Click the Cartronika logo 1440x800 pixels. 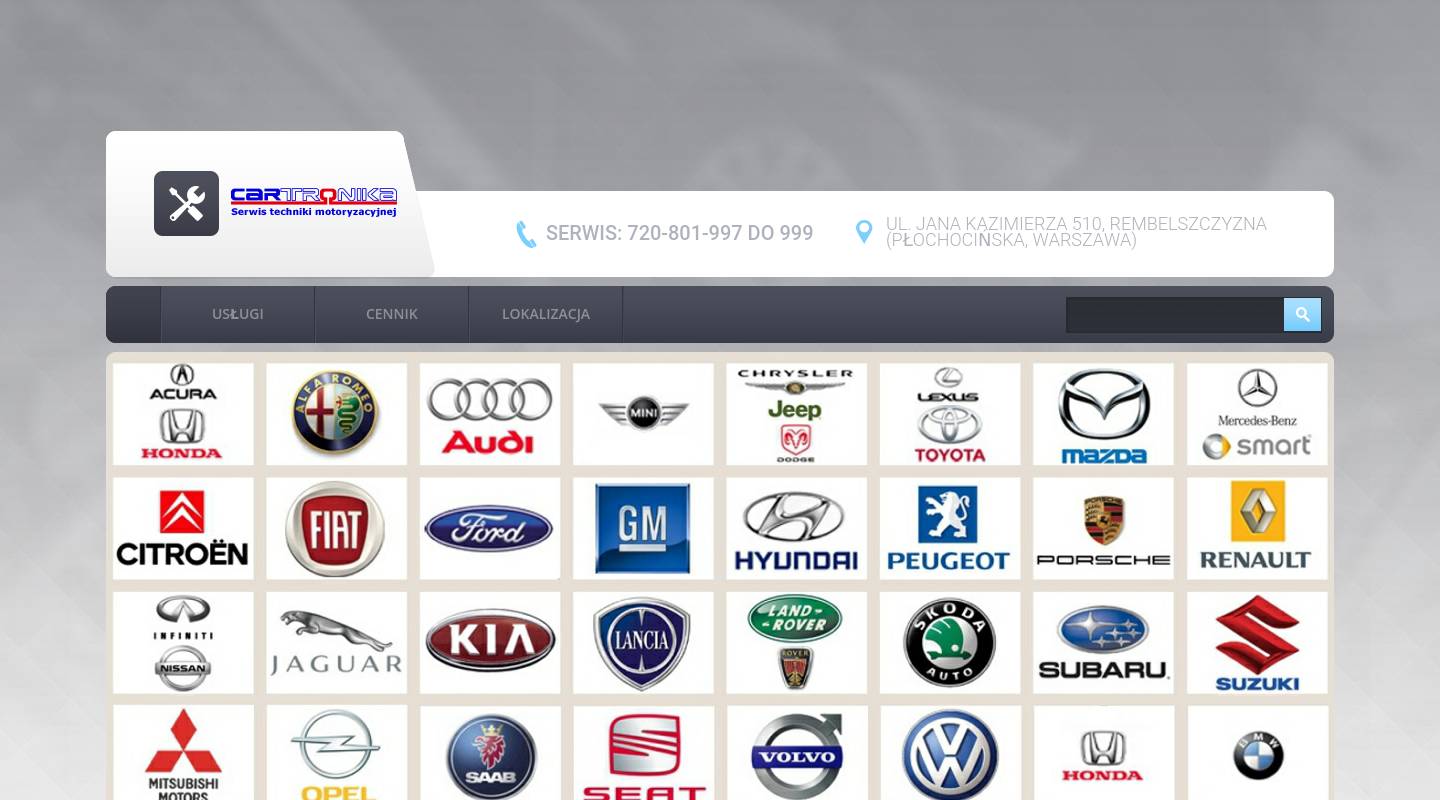pos(314,202)
